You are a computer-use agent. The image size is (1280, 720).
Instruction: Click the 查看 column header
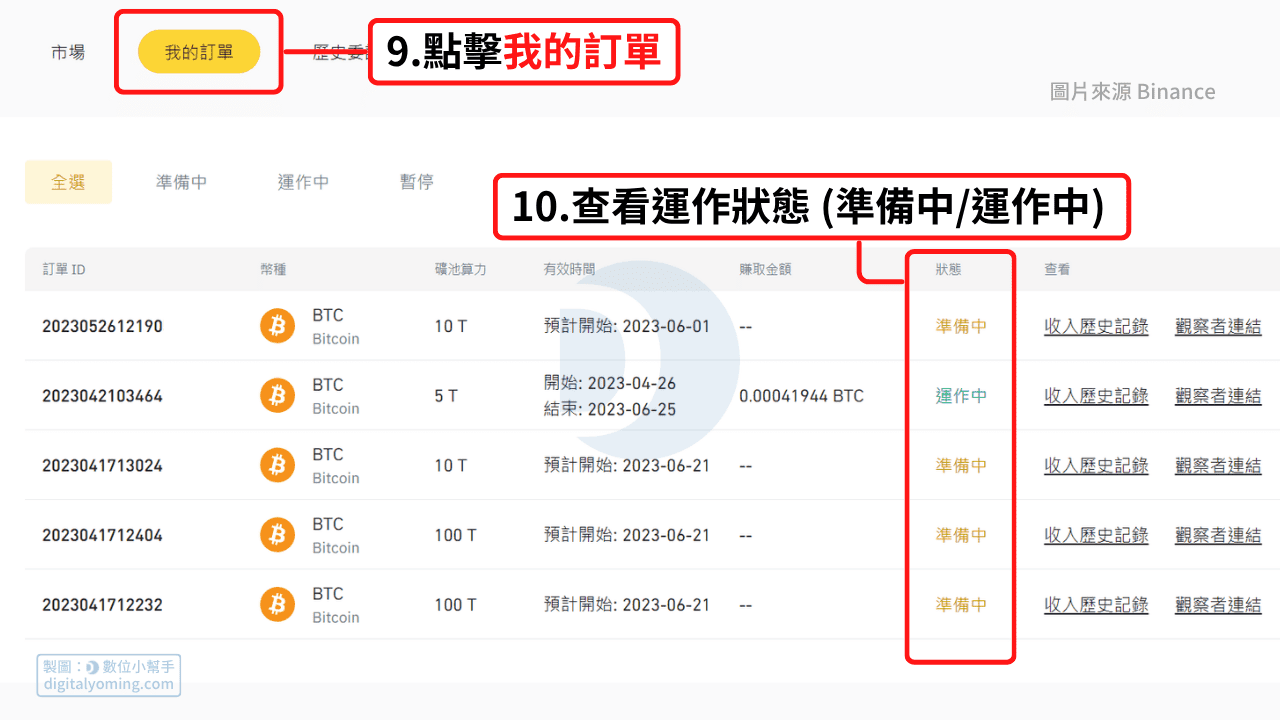click(x=1057, y=270)
